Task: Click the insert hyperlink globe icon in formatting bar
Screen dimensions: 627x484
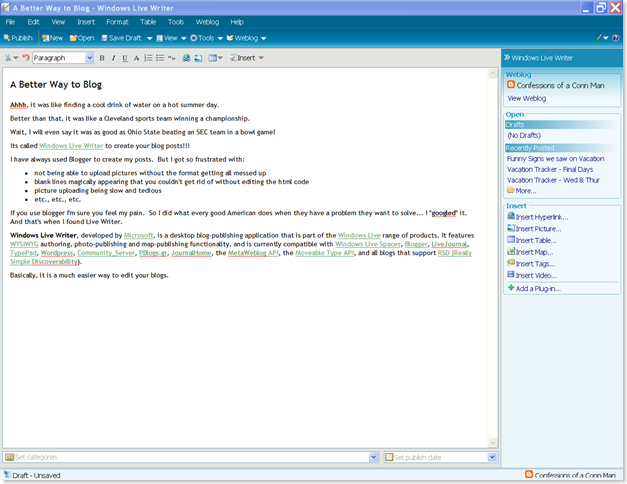Action: [186, 58]
